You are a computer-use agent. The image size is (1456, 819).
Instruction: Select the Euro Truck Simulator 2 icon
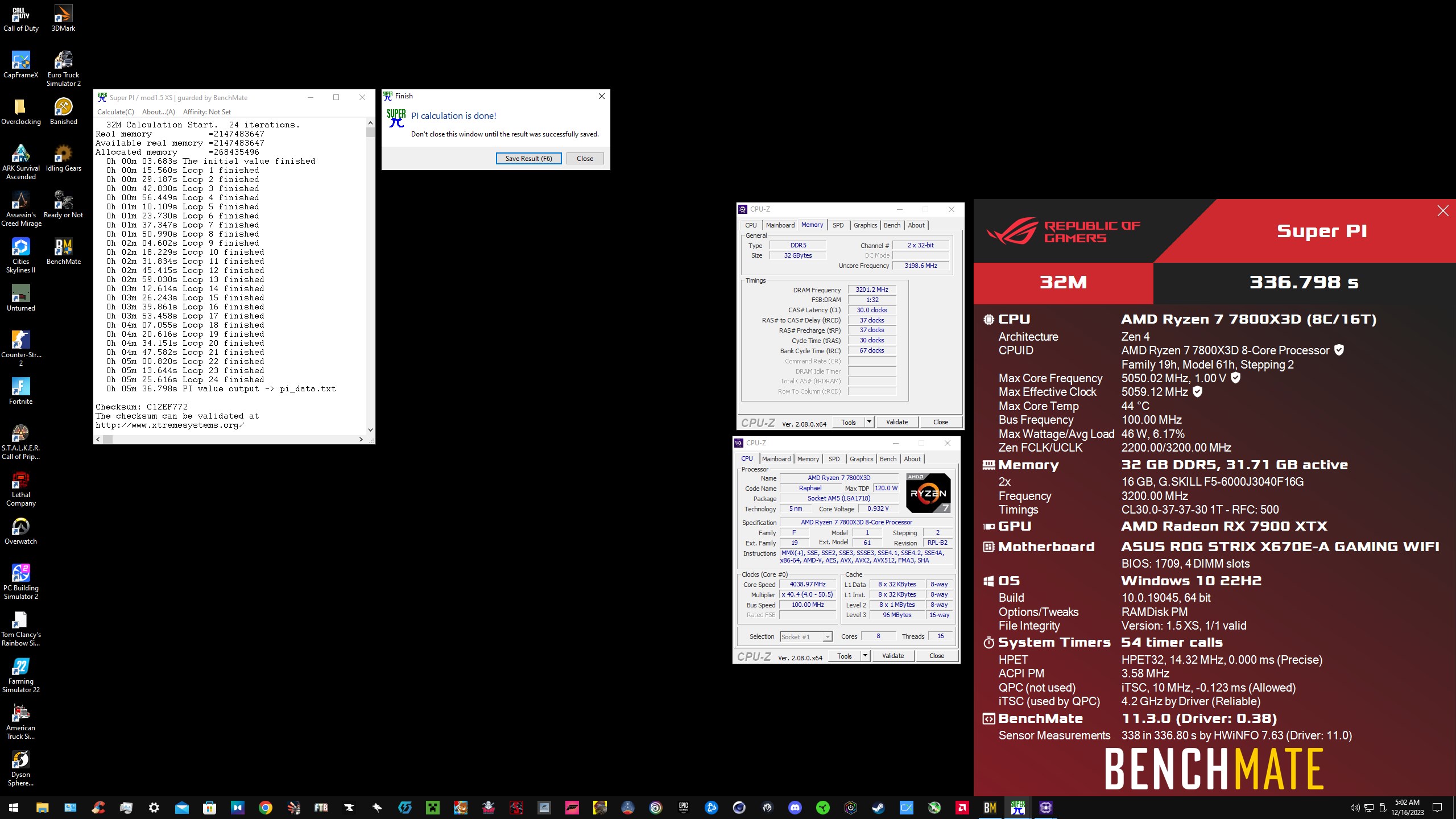(x=63, y=69)
